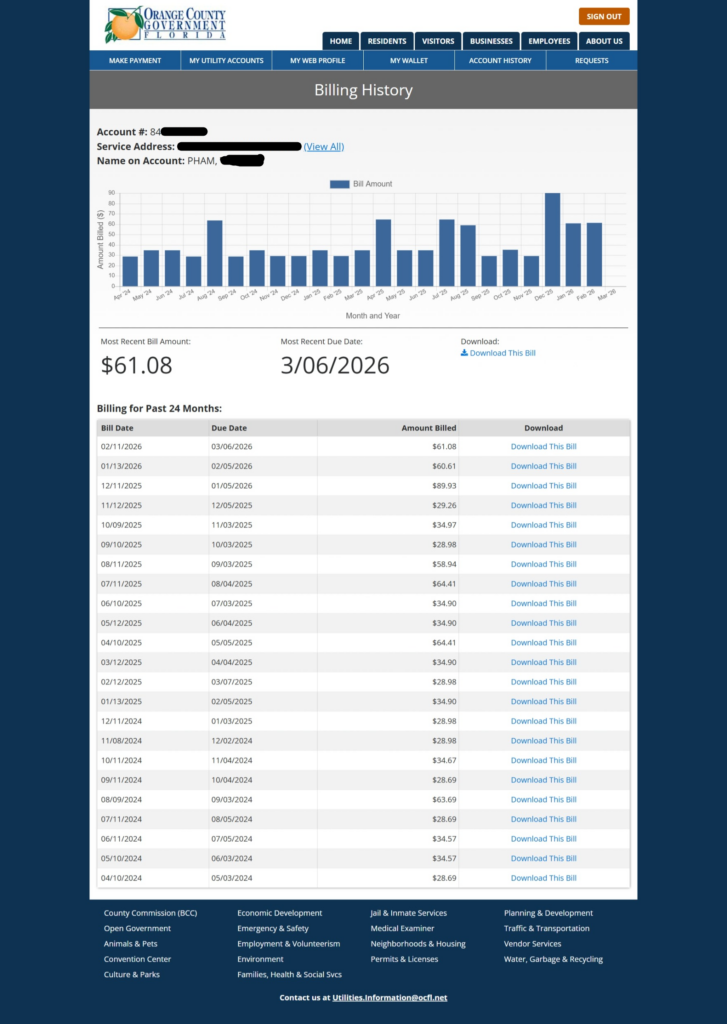Go to Make Payment menu item
Screen dimensions: 727x1024
coord(135,61)
